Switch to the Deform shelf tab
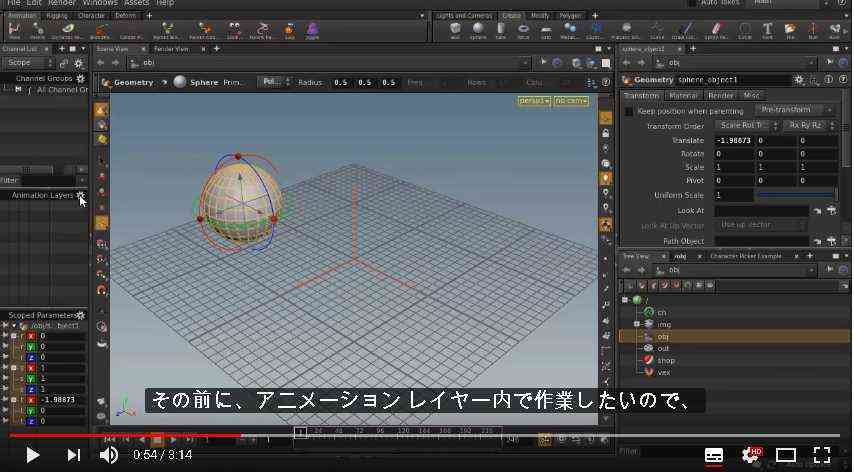The height and width of the screenshot is (472, 854). tap(125, 16)
